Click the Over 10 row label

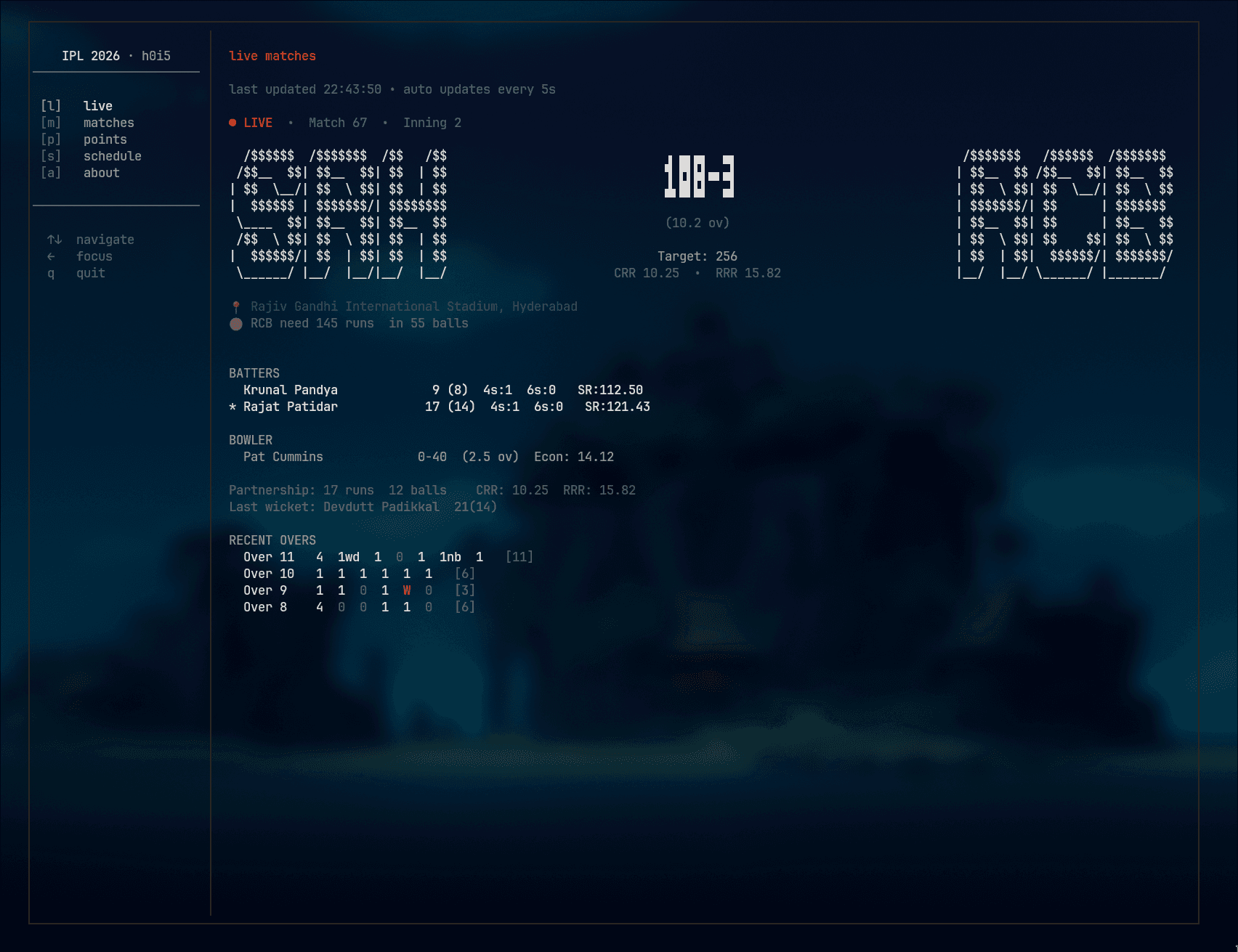coord(269,574)
